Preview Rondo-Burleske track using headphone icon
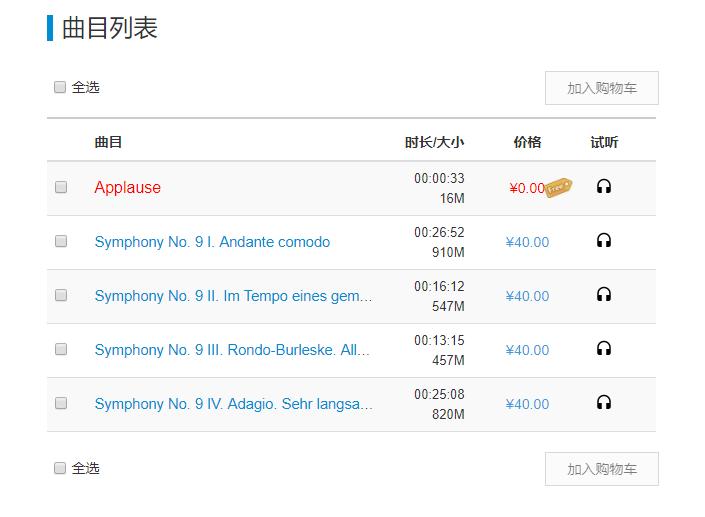The image size is (705, 517). pos(603,348)
